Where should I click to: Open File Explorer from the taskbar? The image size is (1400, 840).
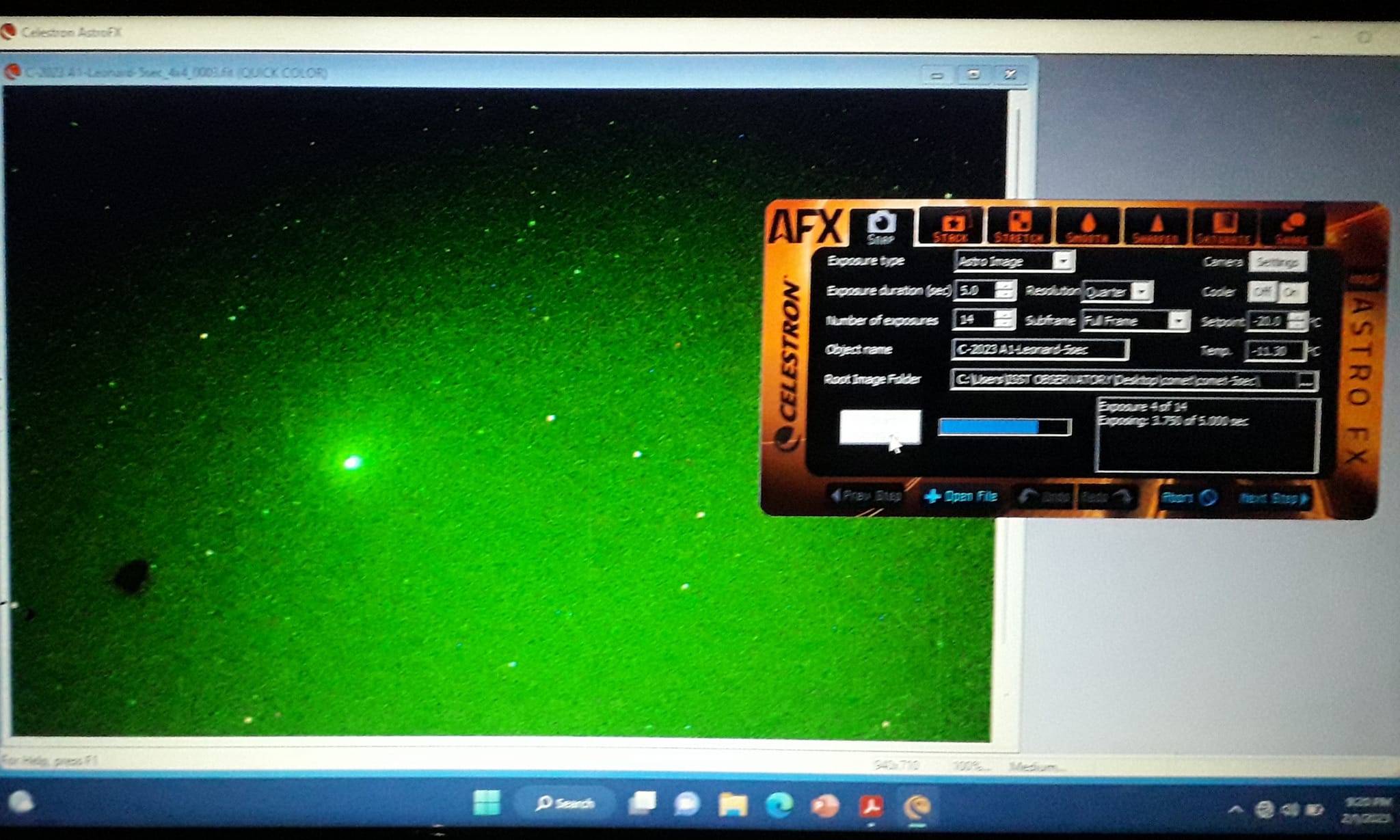[733, 804]
